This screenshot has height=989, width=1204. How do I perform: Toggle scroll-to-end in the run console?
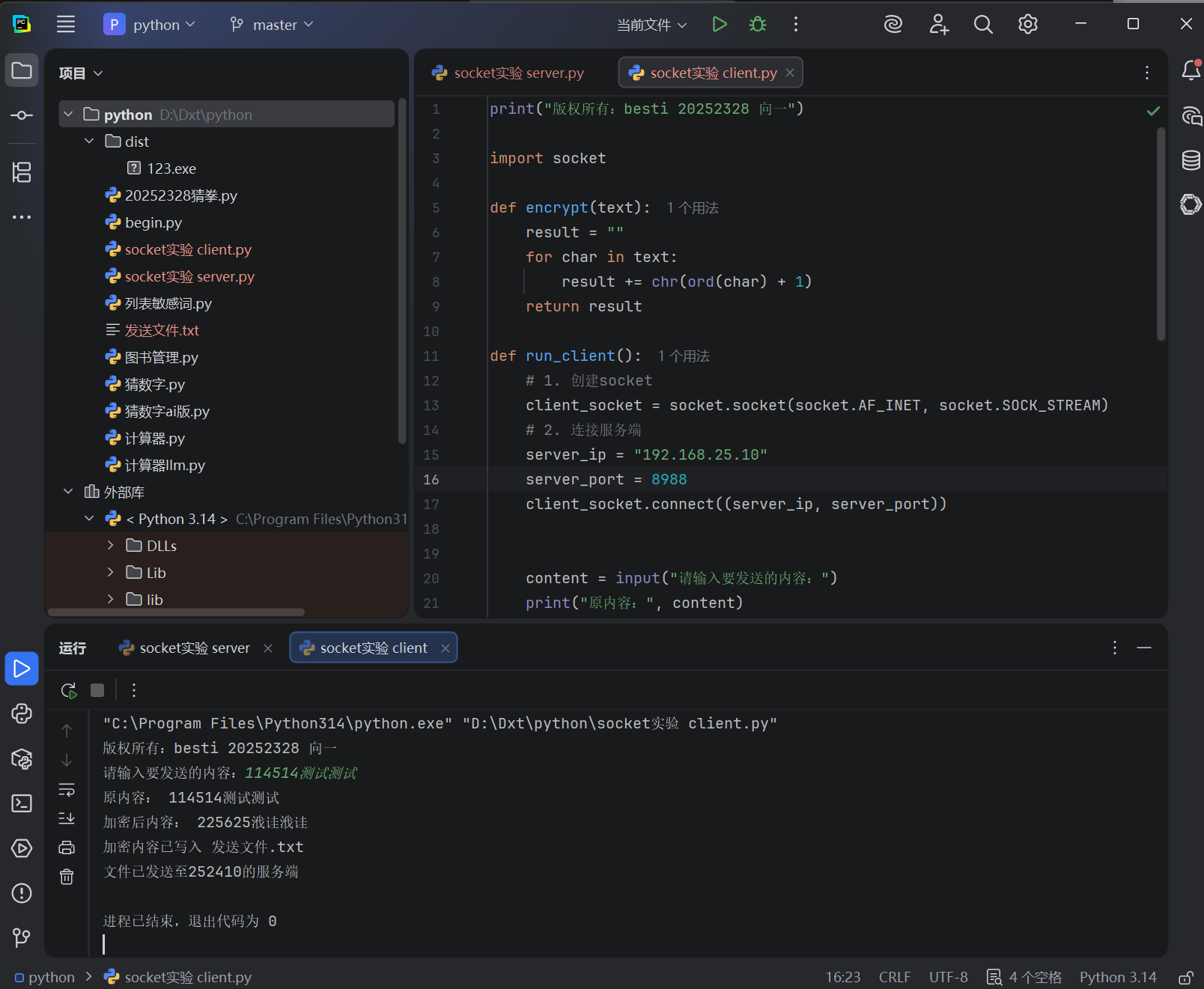[x=67, y=818]
